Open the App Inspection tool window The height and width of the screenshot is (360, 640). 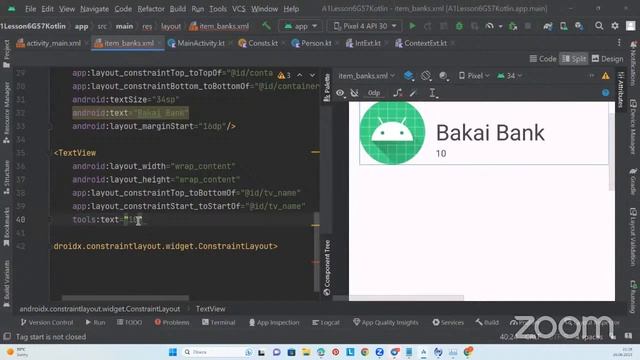point(274,322)
